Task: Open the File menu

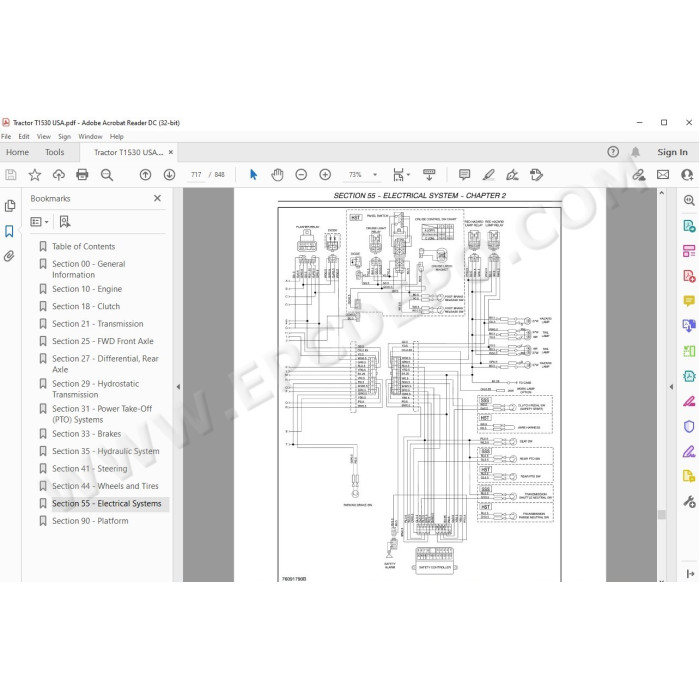Action: (x=6, y=137)
